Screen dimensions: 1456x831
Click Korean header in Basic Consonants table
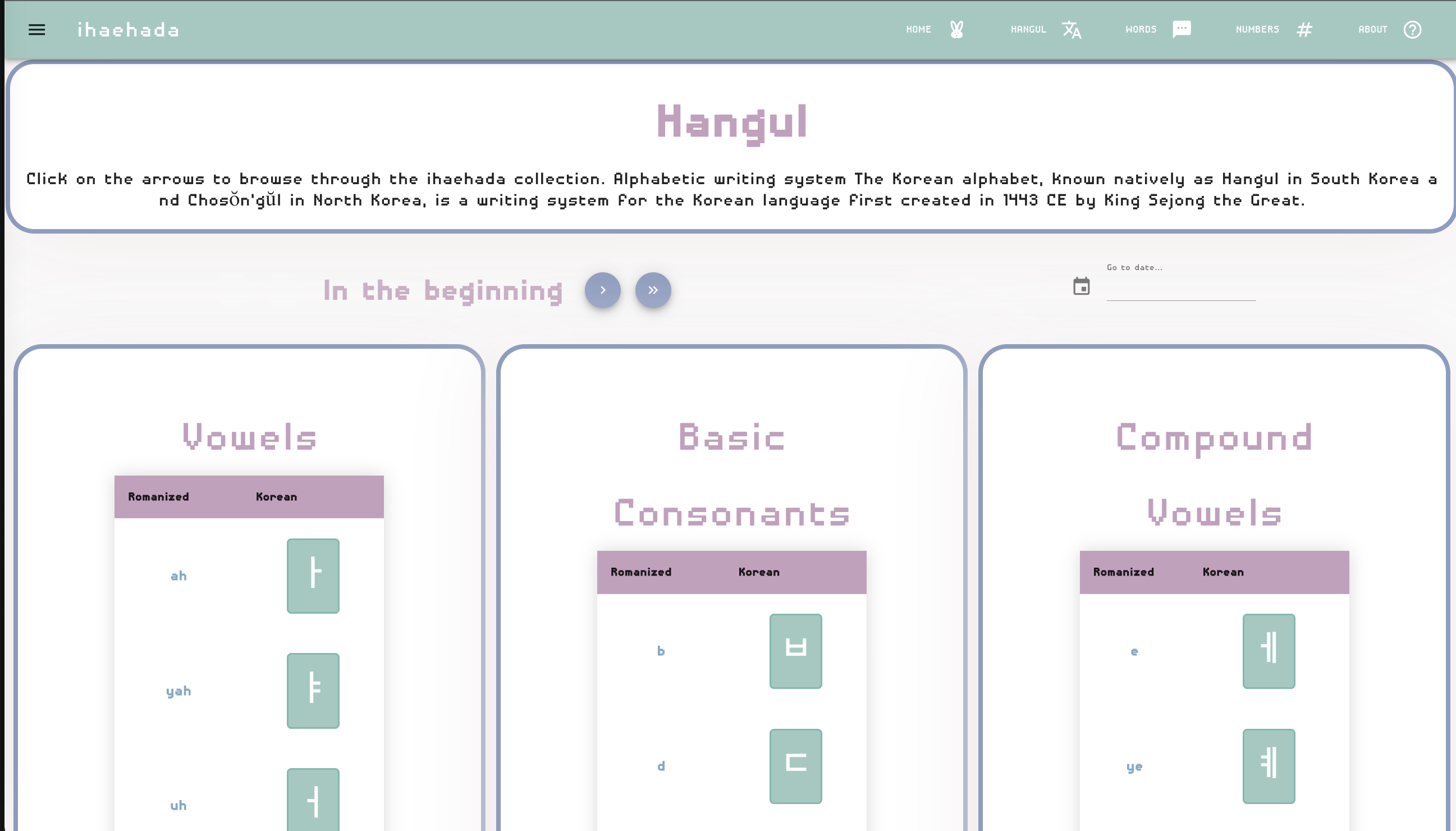point(759,572)
